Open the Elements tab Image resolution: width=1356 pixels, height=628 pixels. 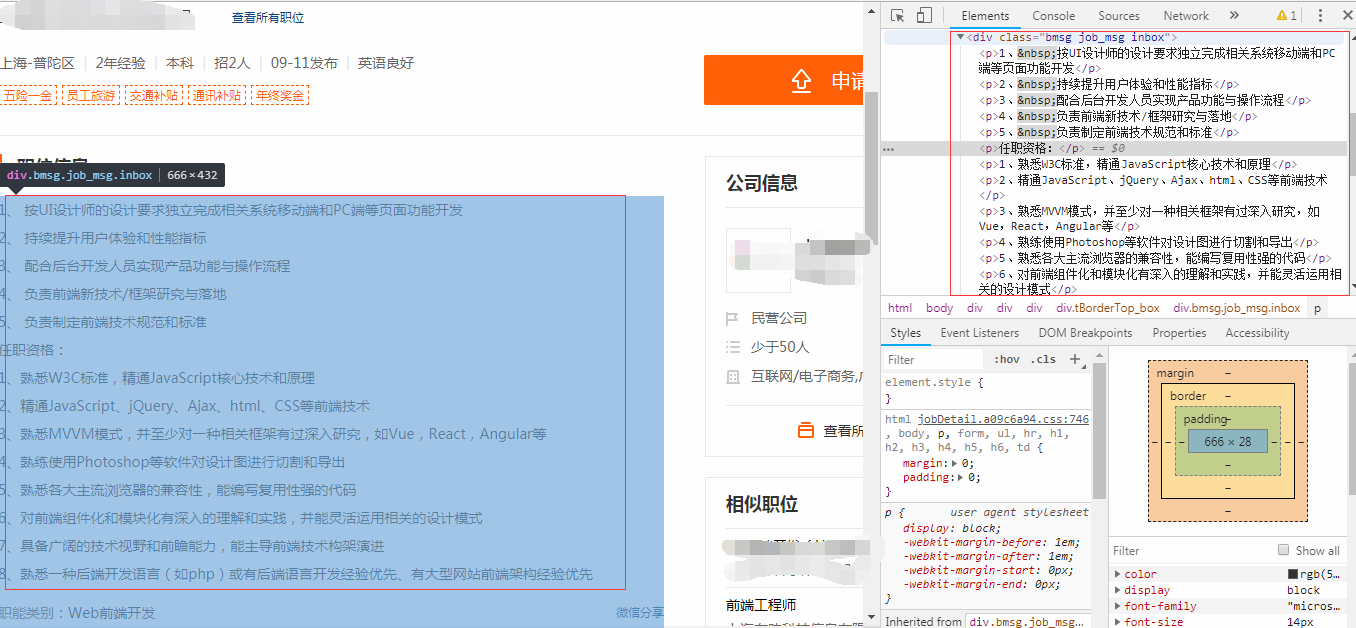985,15
